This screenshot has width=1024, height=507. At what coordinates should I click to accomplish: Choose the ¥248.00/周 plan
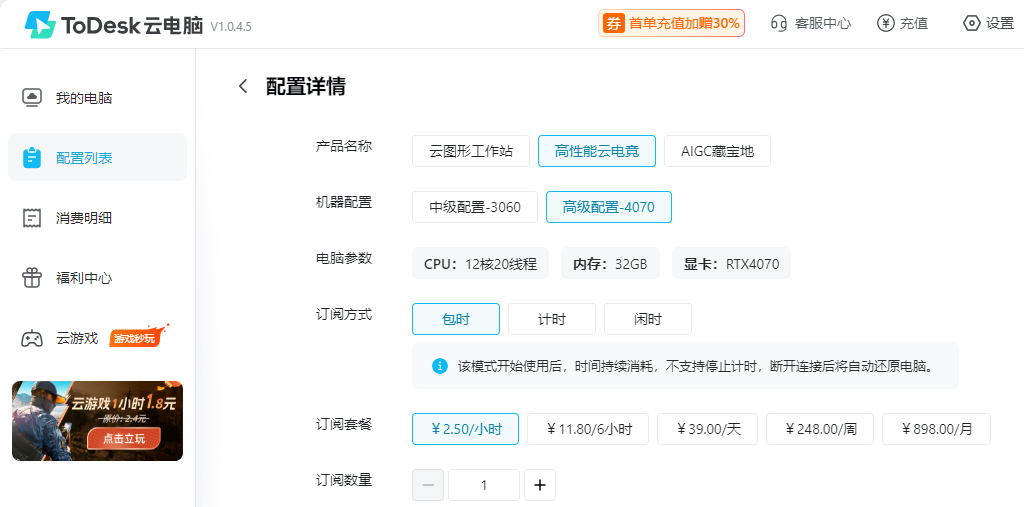820,429
